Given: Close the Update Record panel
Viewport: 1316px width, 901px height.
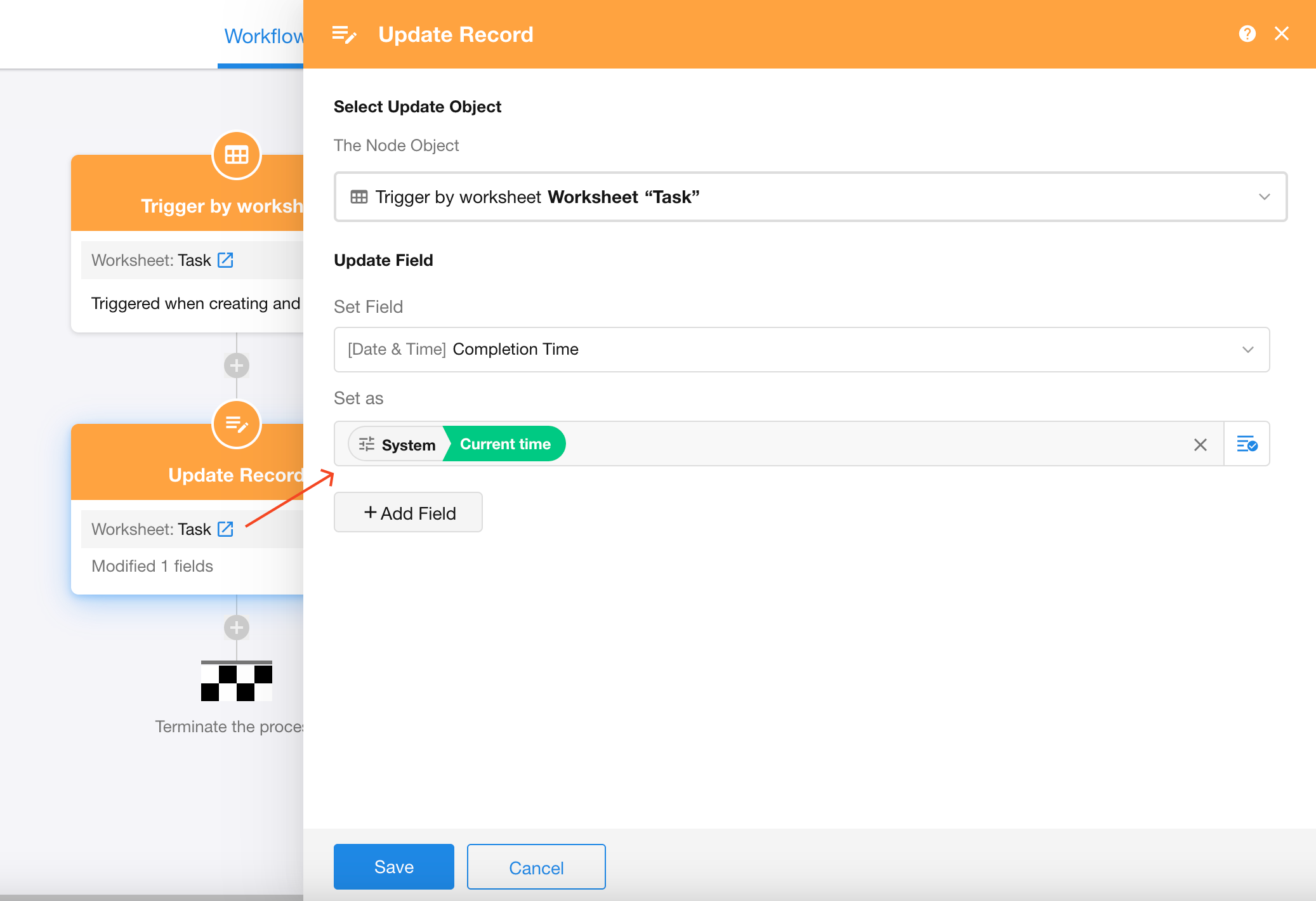Looking at the screenshot, I should 1281,34.
